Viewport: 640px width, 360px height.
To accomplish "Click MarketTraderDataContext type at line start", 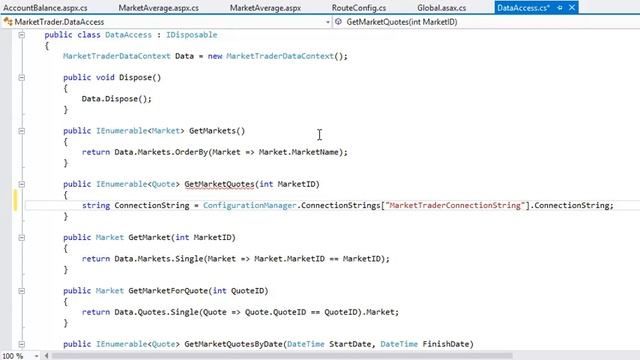I will pos(116,56).
